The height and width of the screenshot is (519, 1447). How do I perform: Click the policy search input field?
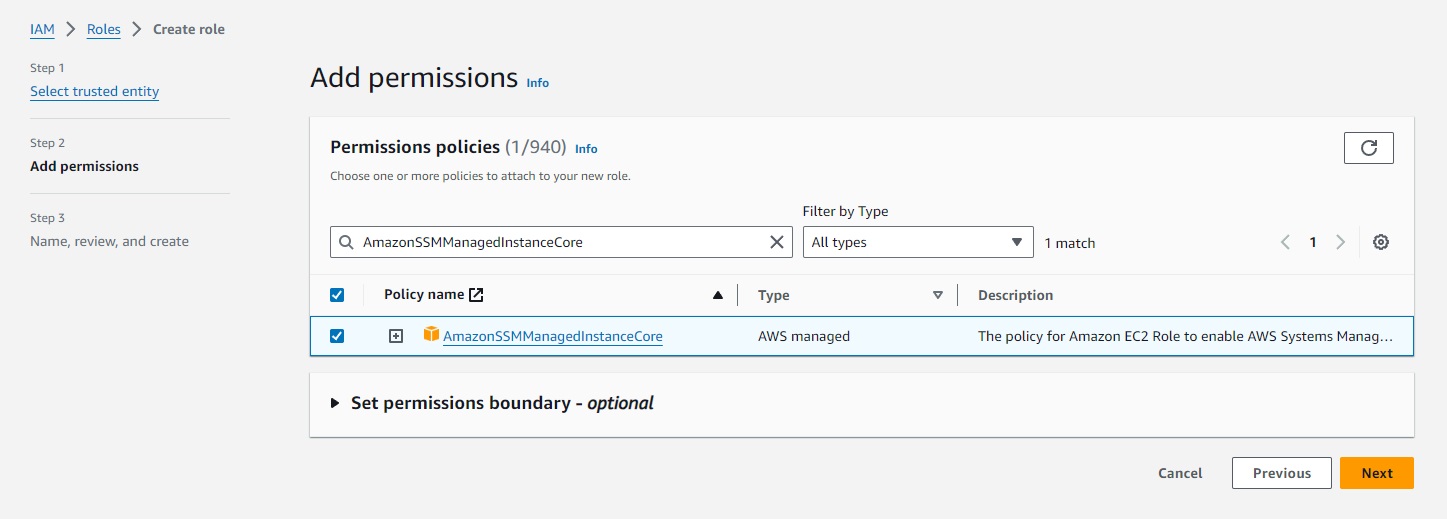point(560,242)
